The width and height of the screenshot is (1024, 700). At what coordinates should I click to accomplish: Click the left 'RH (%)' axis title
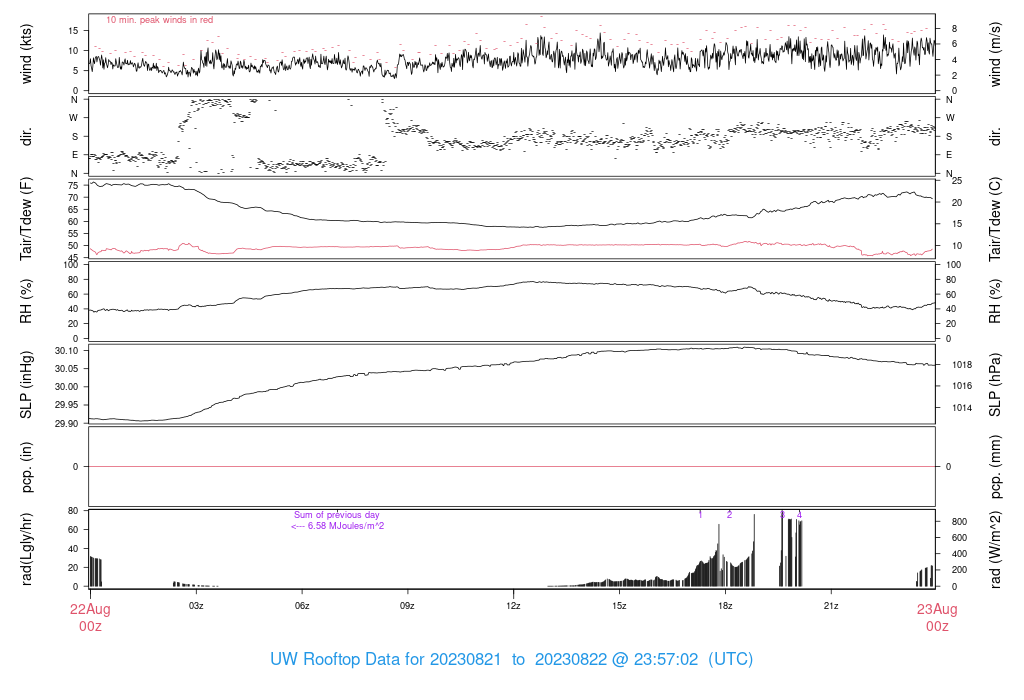(x=26, y=301)
